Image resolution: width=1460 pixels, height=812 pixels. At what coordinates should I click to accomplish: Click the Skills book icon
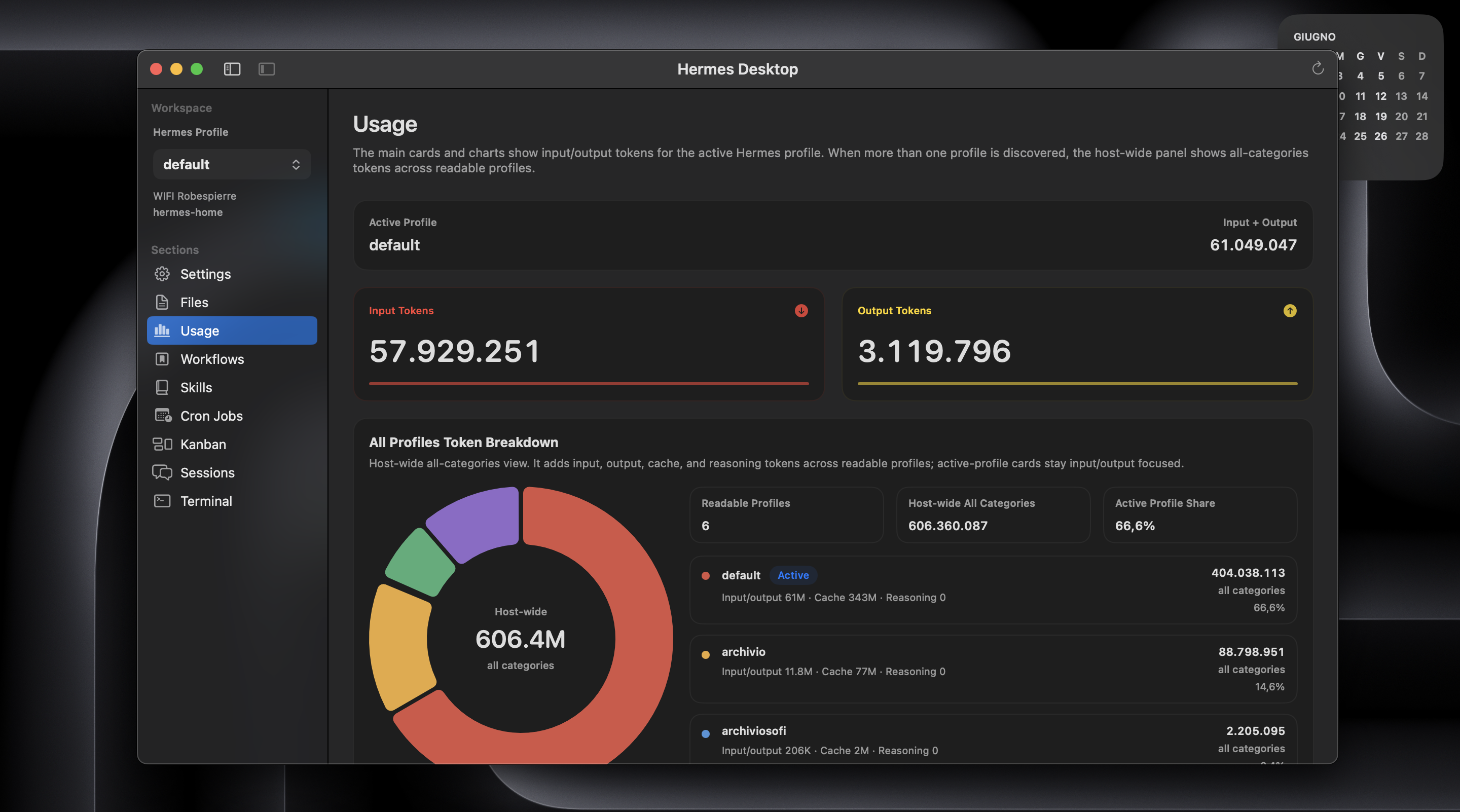click(x=162, y=387)
